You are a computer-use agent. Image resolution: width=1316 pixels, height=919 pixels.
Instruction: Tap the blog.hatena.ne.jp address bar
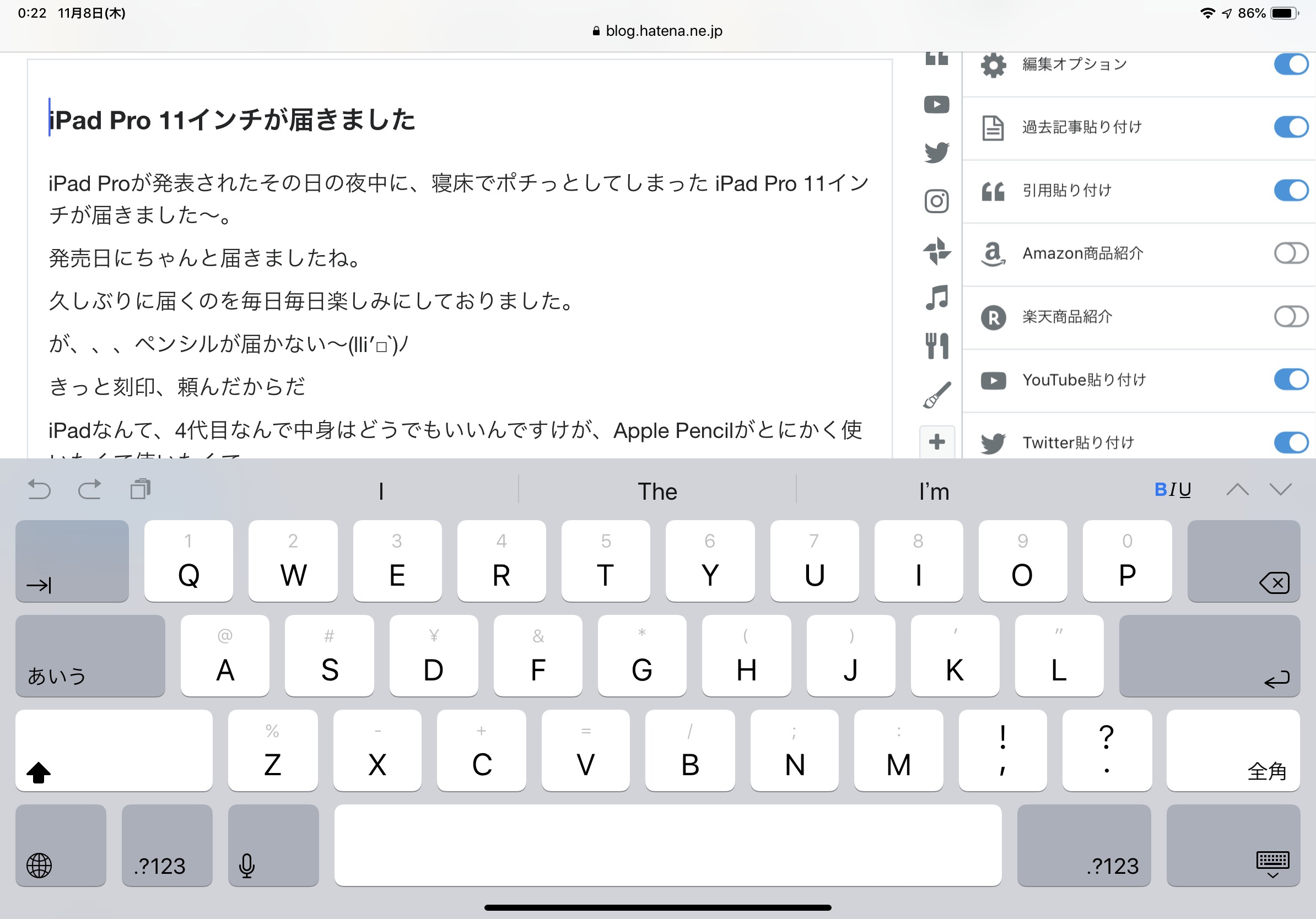(x=657, y=31)
